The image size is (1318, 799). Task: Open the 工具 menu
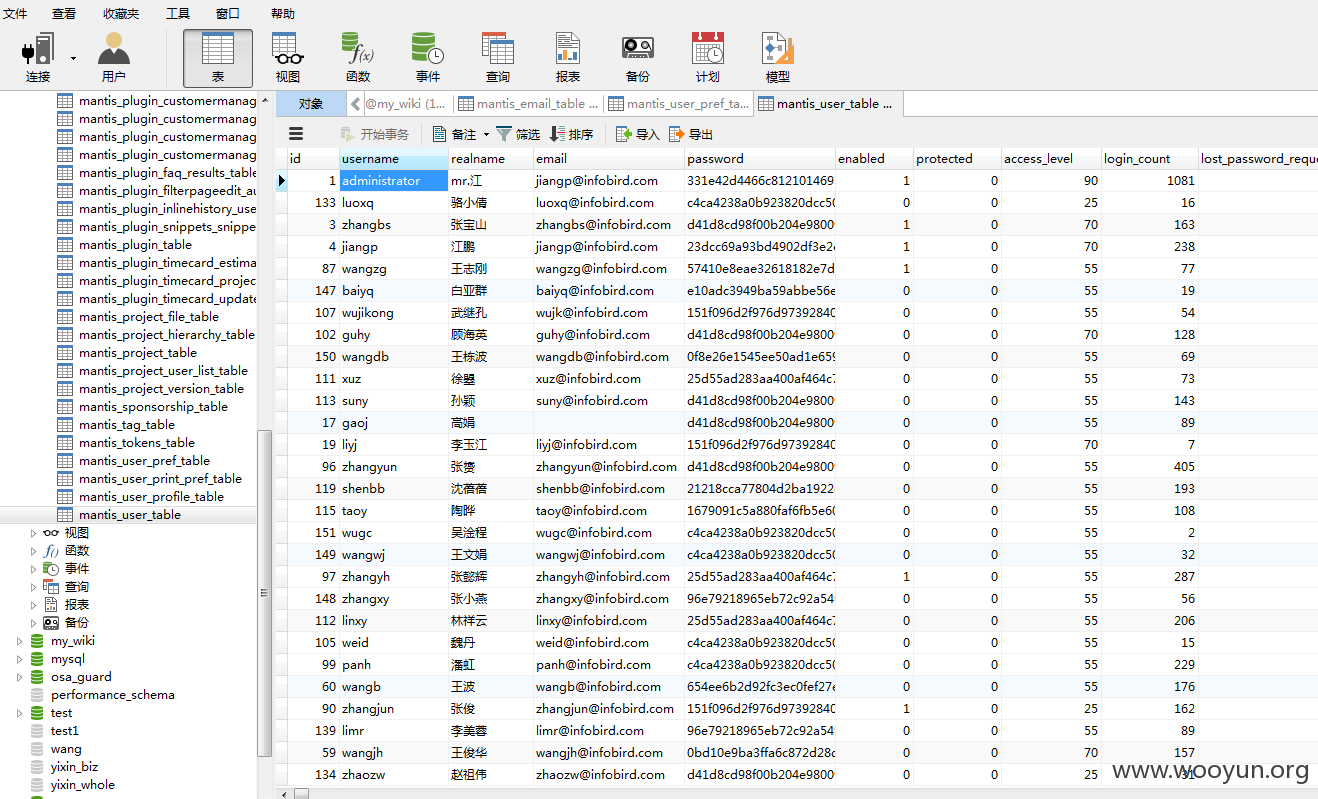[178, 13]
